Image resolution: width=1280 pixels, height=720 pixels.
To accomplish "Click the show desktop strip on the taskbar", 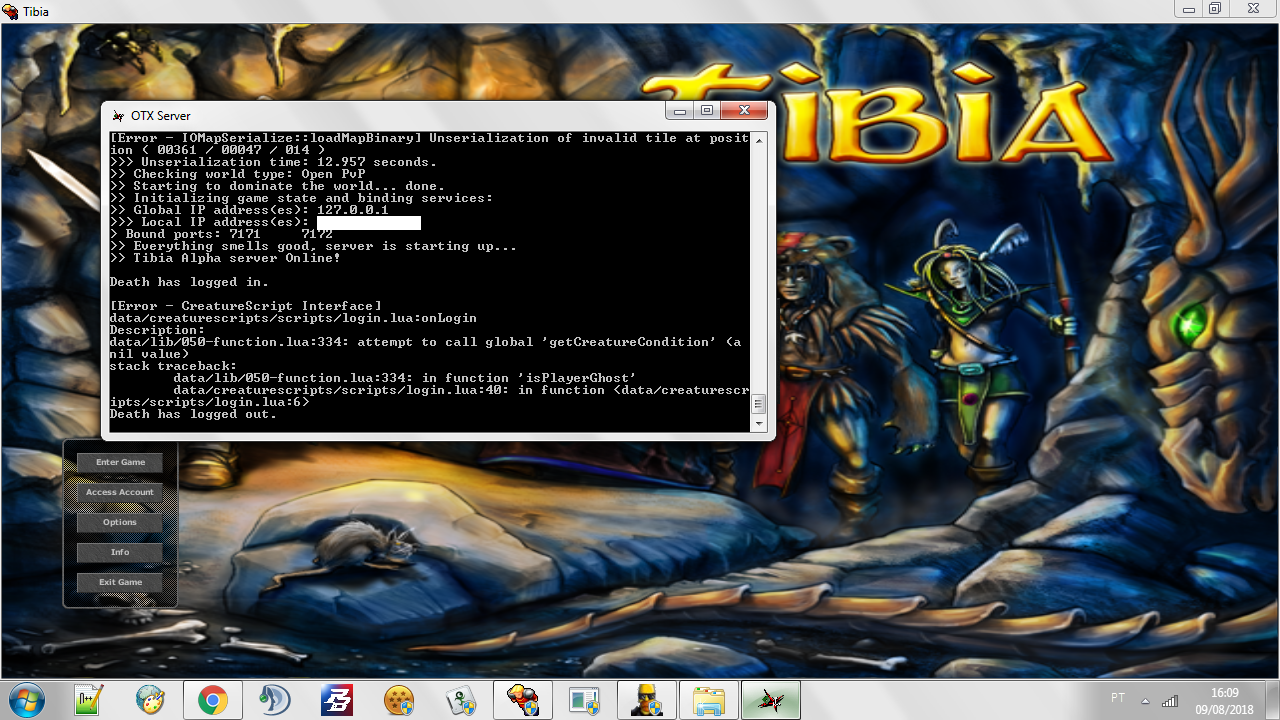I will click(x=1272, y=700).
